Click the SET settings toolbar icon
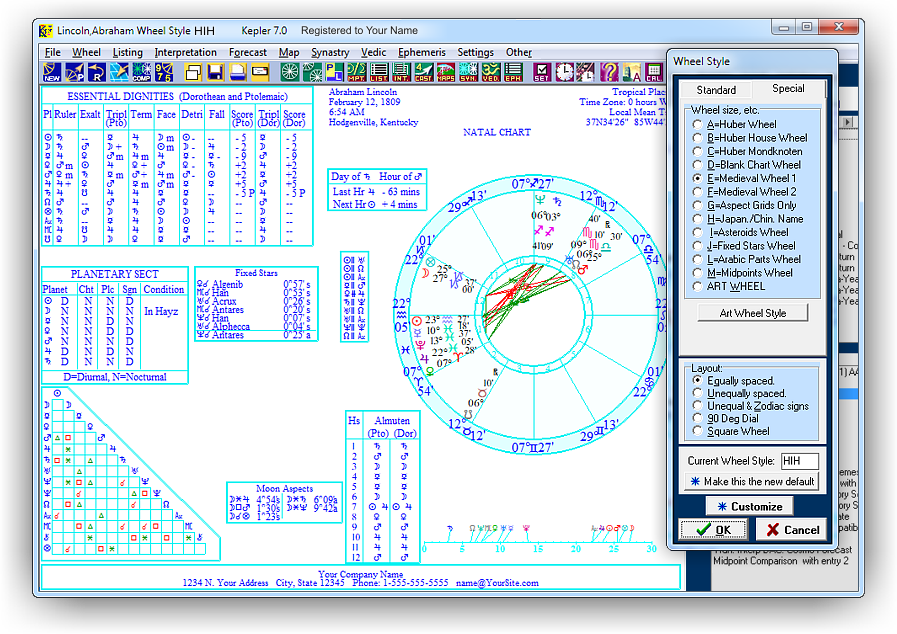Image resolution: width=897 pixels, height=634 pixels. 542,72
